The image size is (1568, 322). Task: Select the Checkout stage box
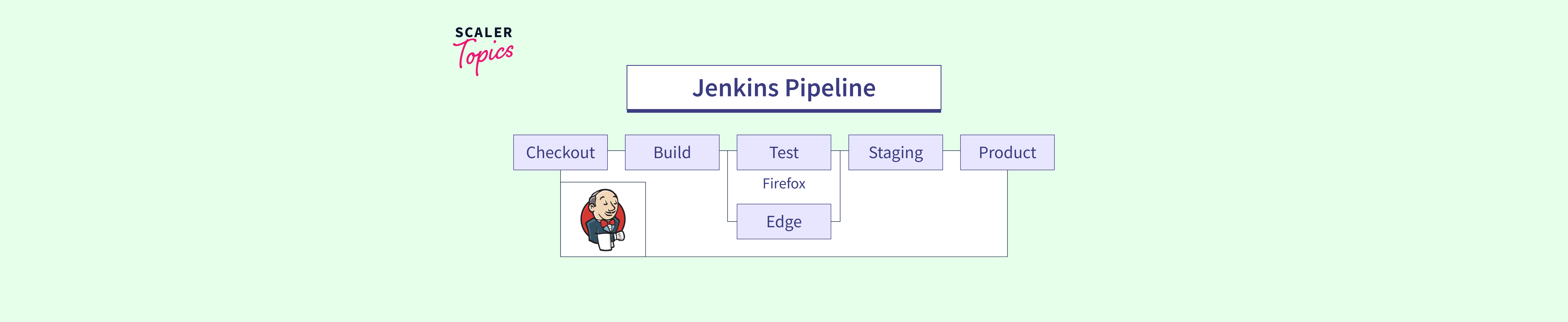coord(560,152)
